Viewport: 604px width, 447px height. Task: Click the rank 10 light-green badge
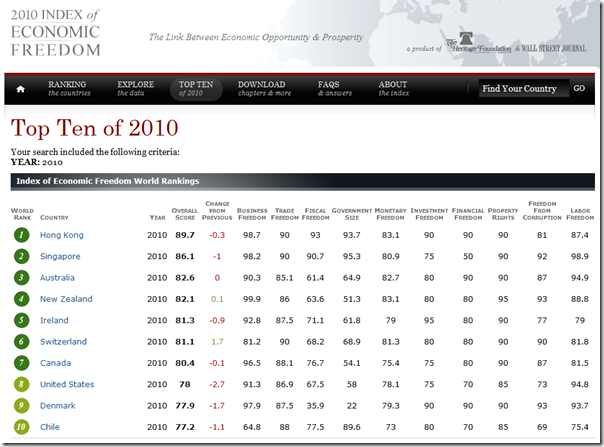click(22, 427)
